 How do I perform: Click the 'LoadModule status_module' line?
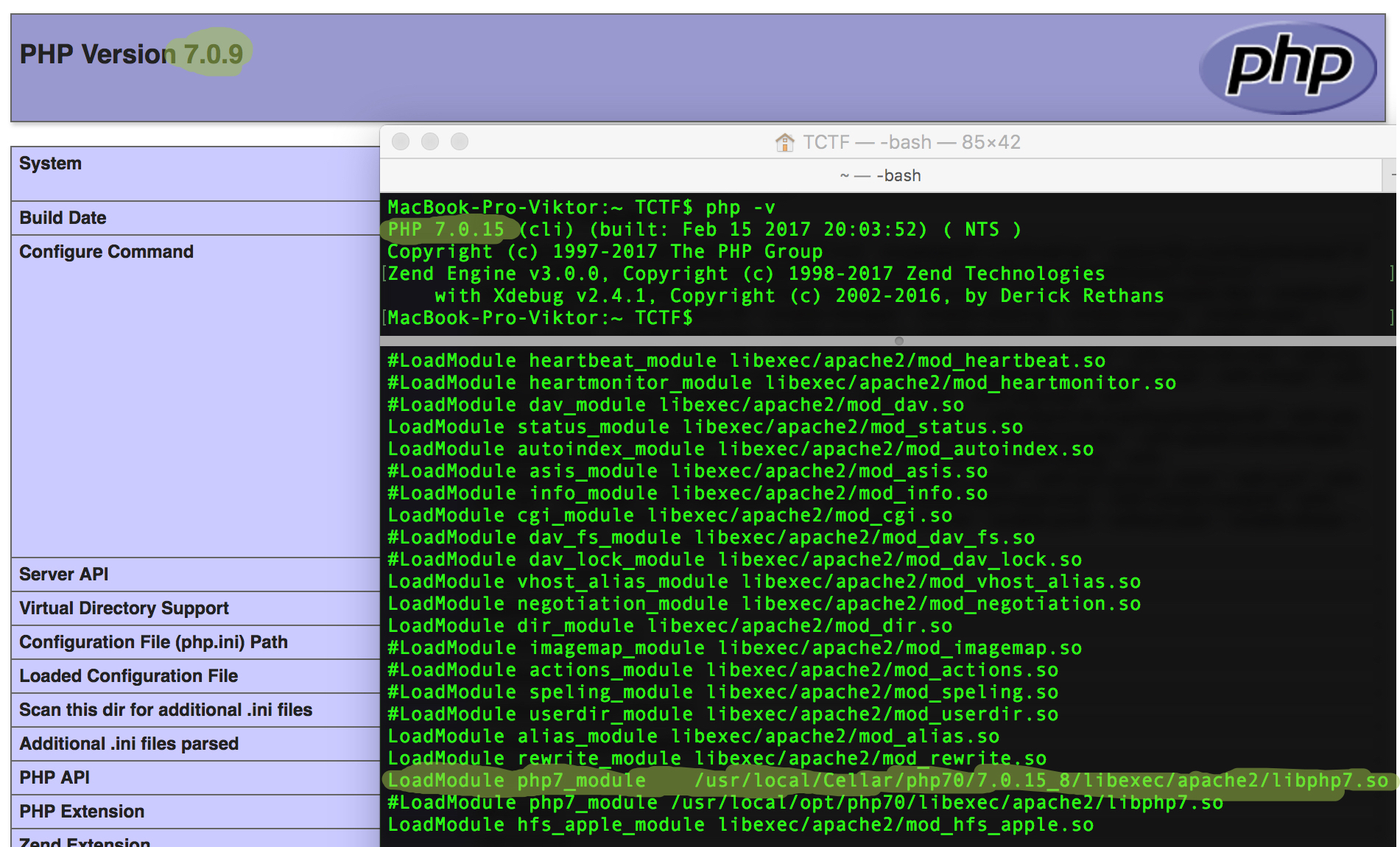705,427
